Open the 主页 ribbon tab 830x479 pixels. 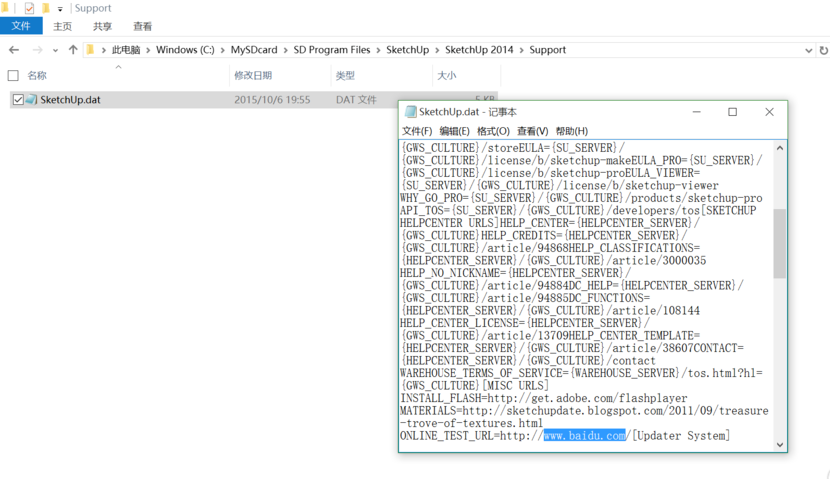coord(62,26)
